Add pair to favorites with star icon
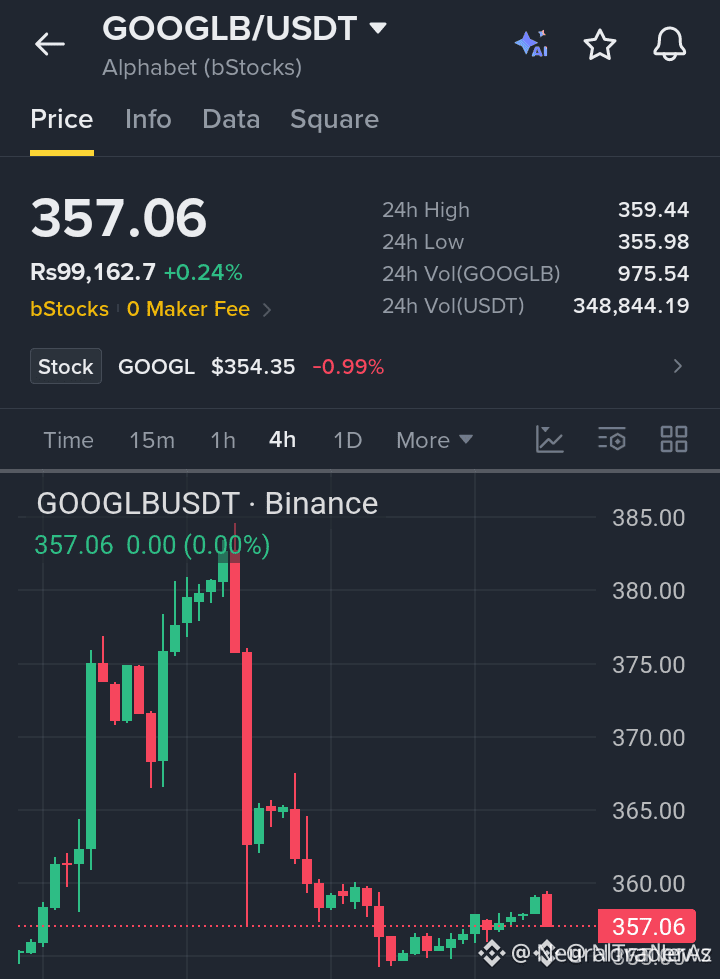720x979 pixels. point(599,44)
